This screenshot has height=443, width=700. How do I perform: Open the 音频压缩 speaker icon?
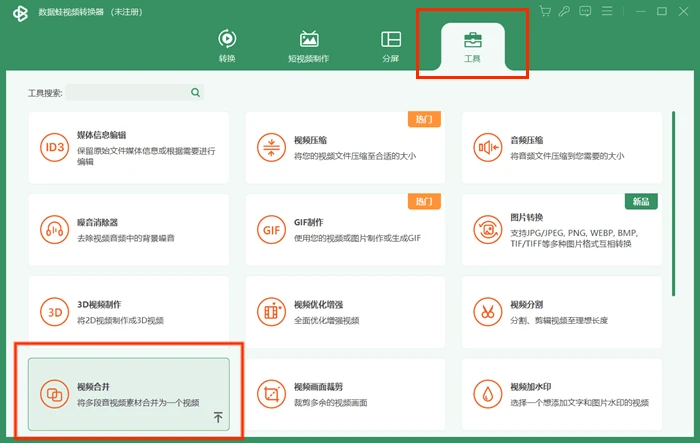click(488, 147)
